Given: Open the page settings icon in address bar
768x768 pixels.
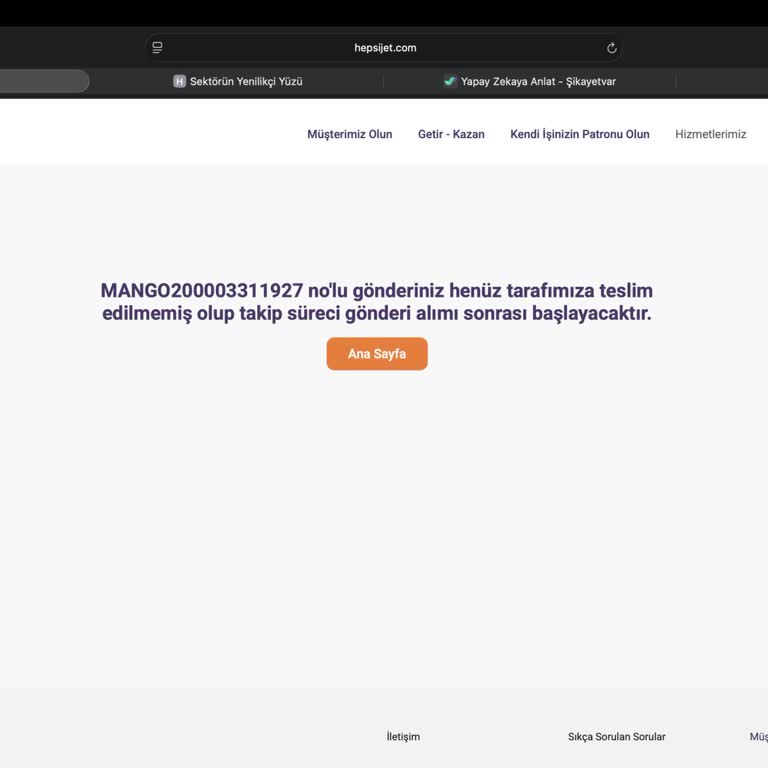Looking at the screenshot, I should pos(157,48).
